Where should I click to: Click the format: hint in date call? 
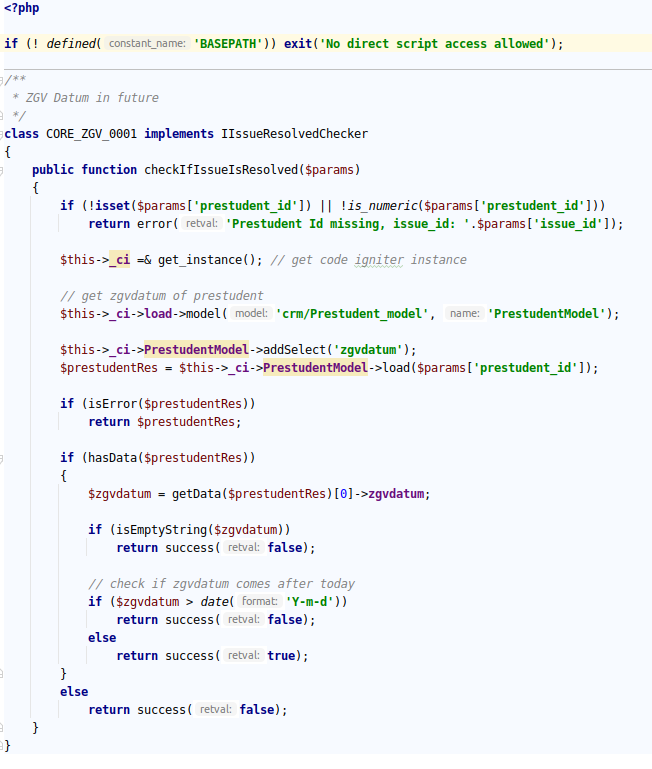click(x=260, y=602)
